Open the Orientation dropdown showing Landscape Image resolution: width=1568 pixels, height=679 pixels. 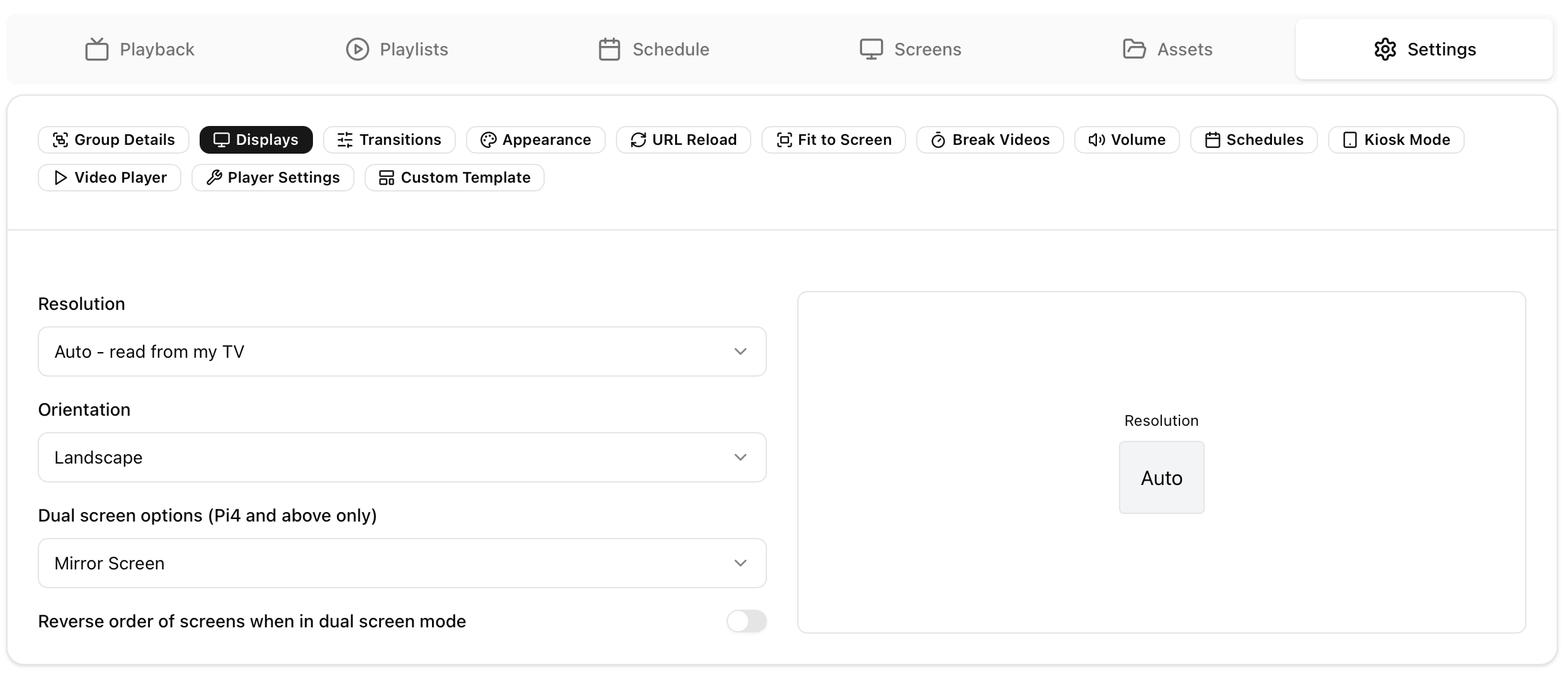[x=402, y=457]
